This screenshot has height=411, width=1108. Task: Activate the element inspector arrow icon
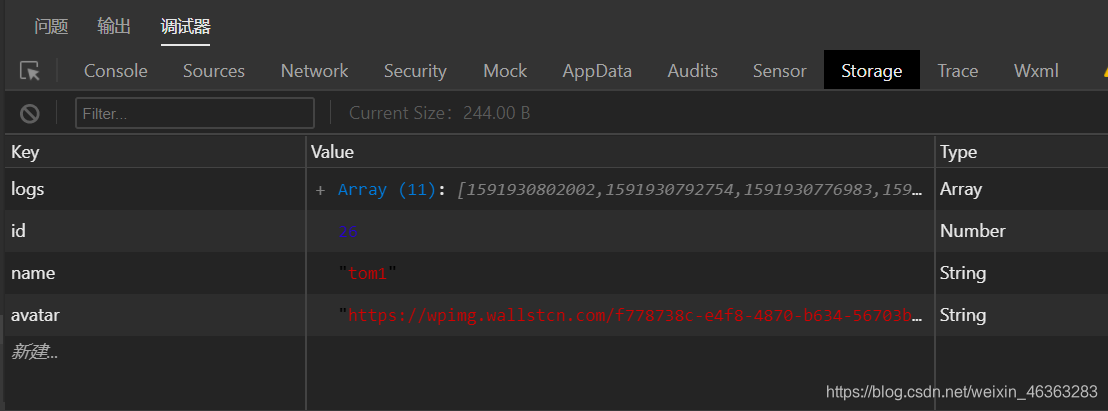point(30,71)
